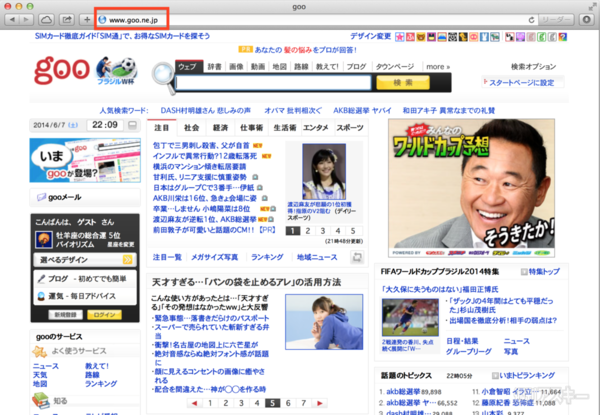The width and height of the screenshot is (600, 415).
Task: Open the 天気 service link
Action: coord(40,375)
